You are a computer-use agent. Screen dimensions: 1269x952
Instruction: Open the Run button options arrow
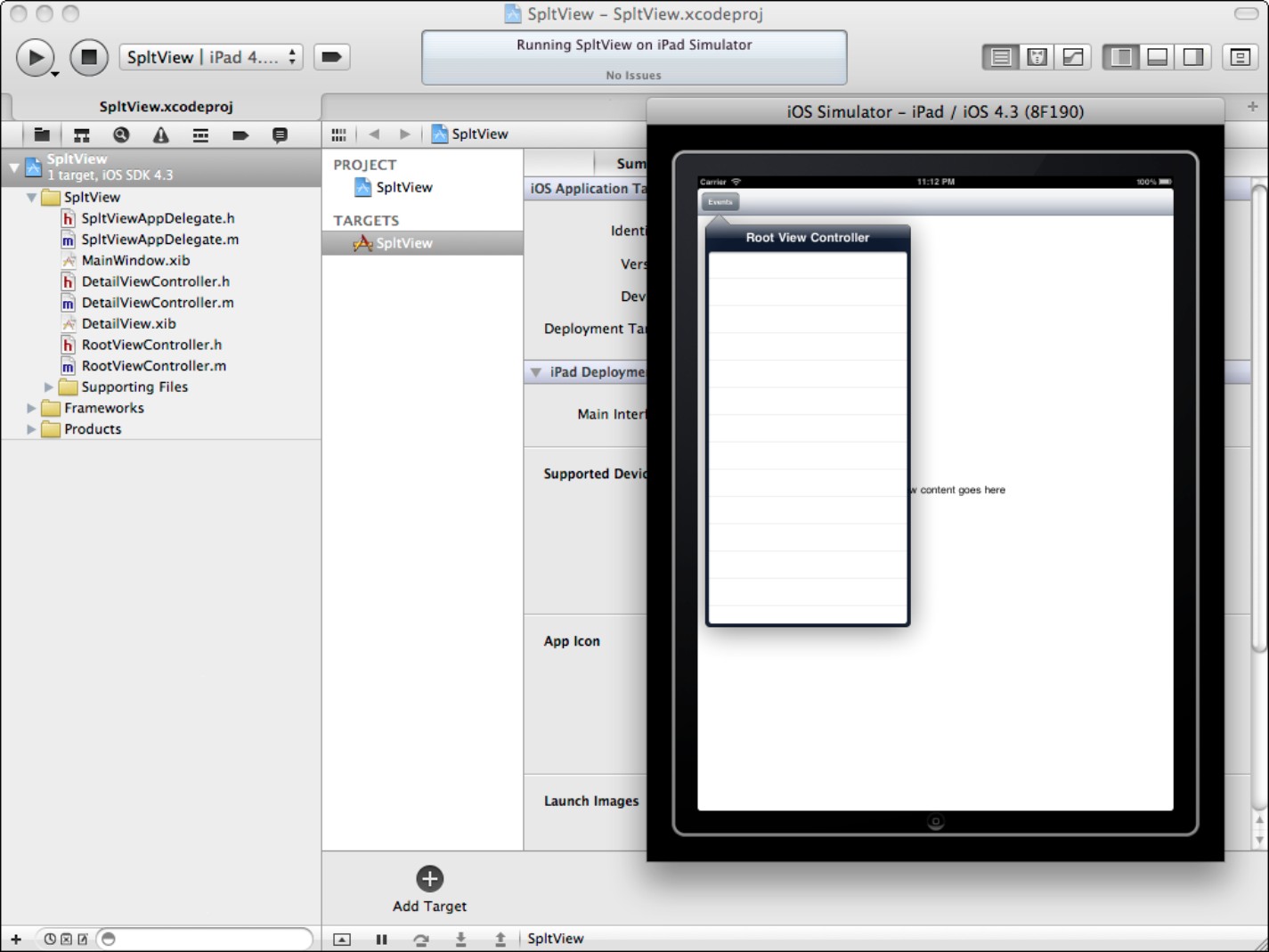tap(55, 74)
